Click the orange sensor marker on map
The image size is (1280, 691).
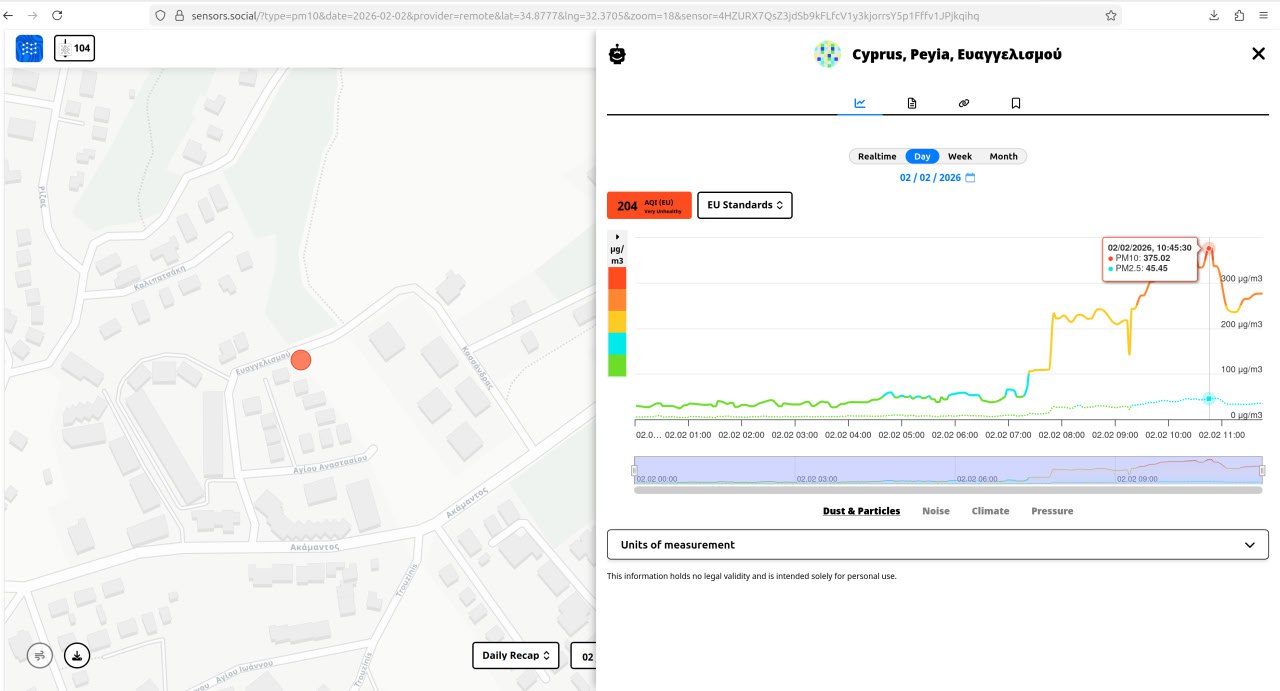click(x=301, y=360)
